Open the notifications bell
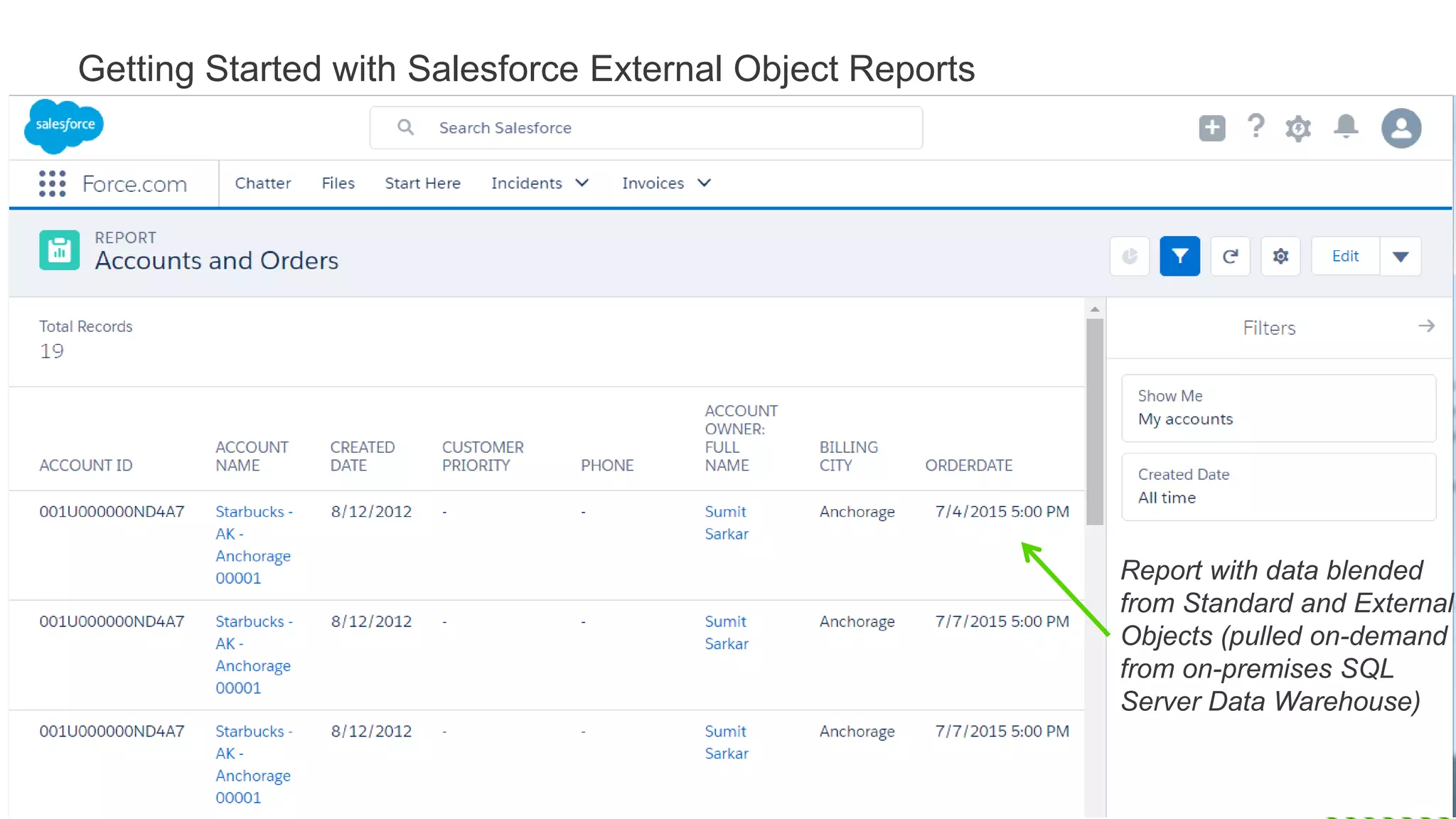Image resolution: width=1456 pixels, height=819 pixels. click(1346, 127)
